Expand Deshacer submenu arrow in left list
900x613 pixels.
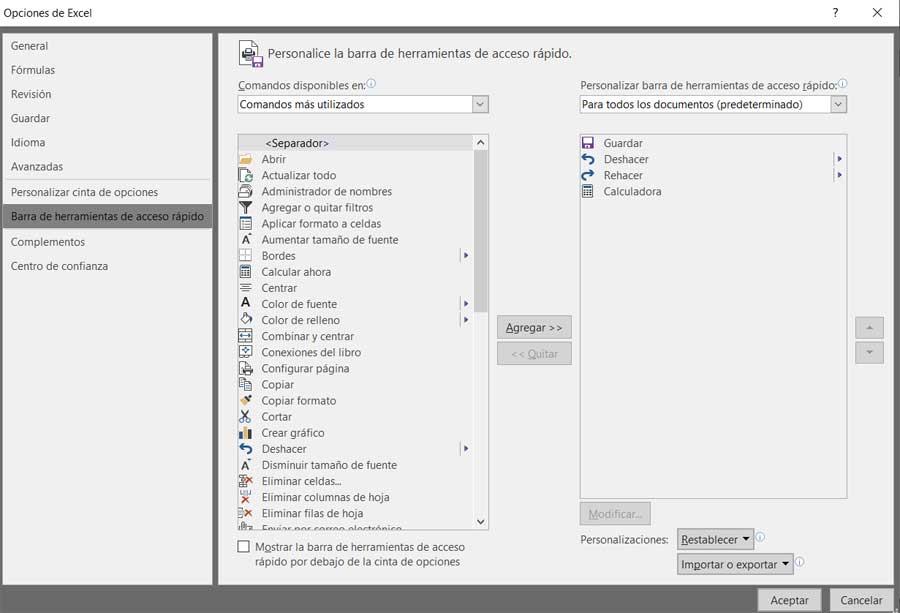point(465,448)
